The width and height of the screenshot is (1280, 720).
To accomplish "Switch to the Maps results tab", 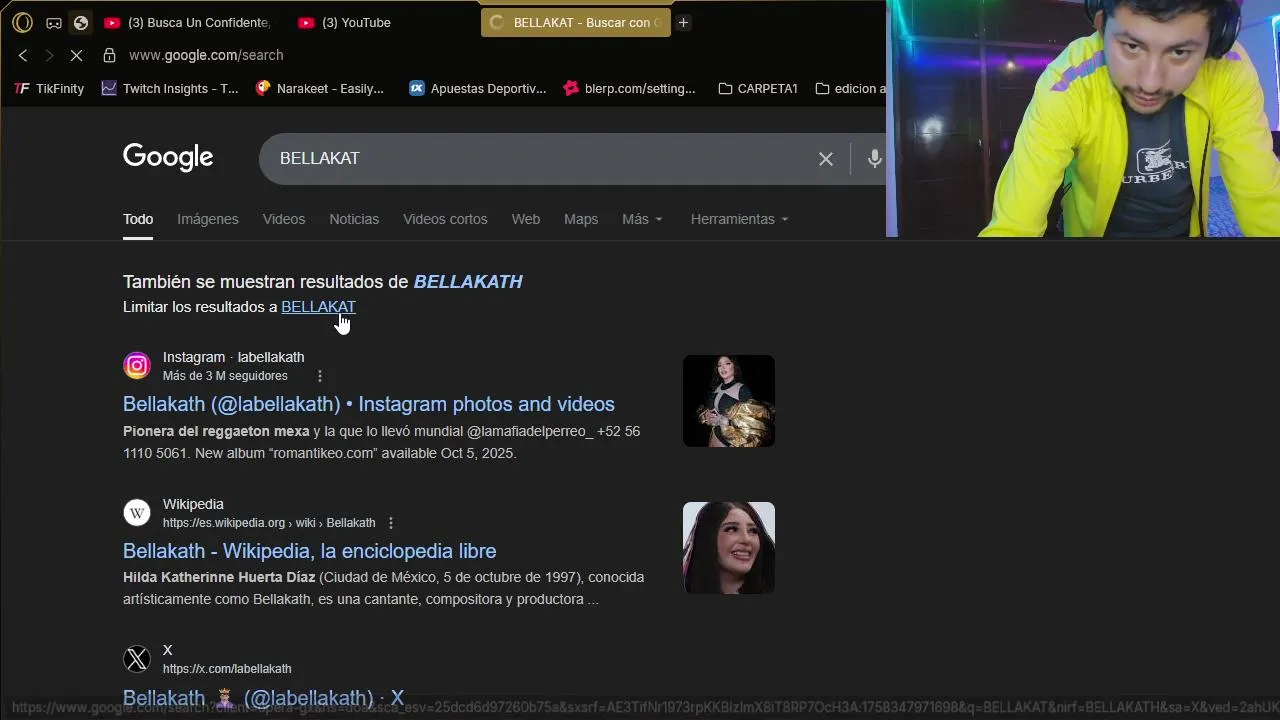I will (581, 219).
